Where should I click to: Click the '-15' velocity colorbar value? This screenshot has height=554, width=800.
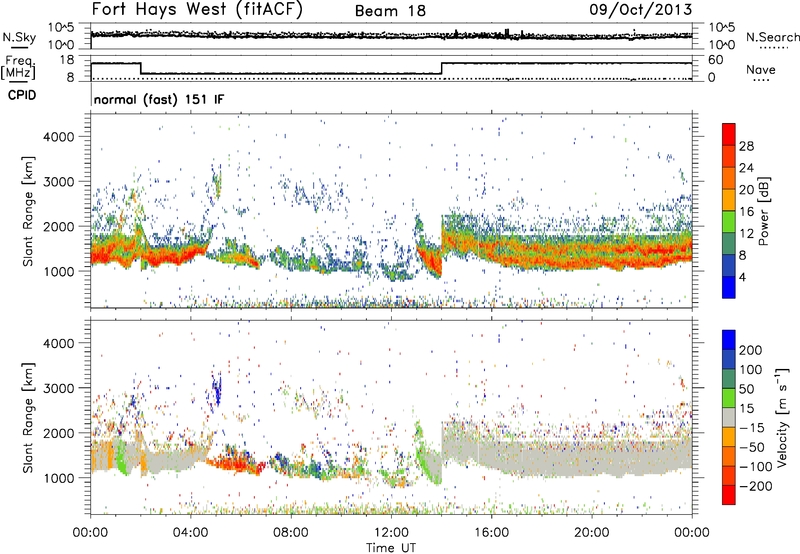[x=752, y=428]
